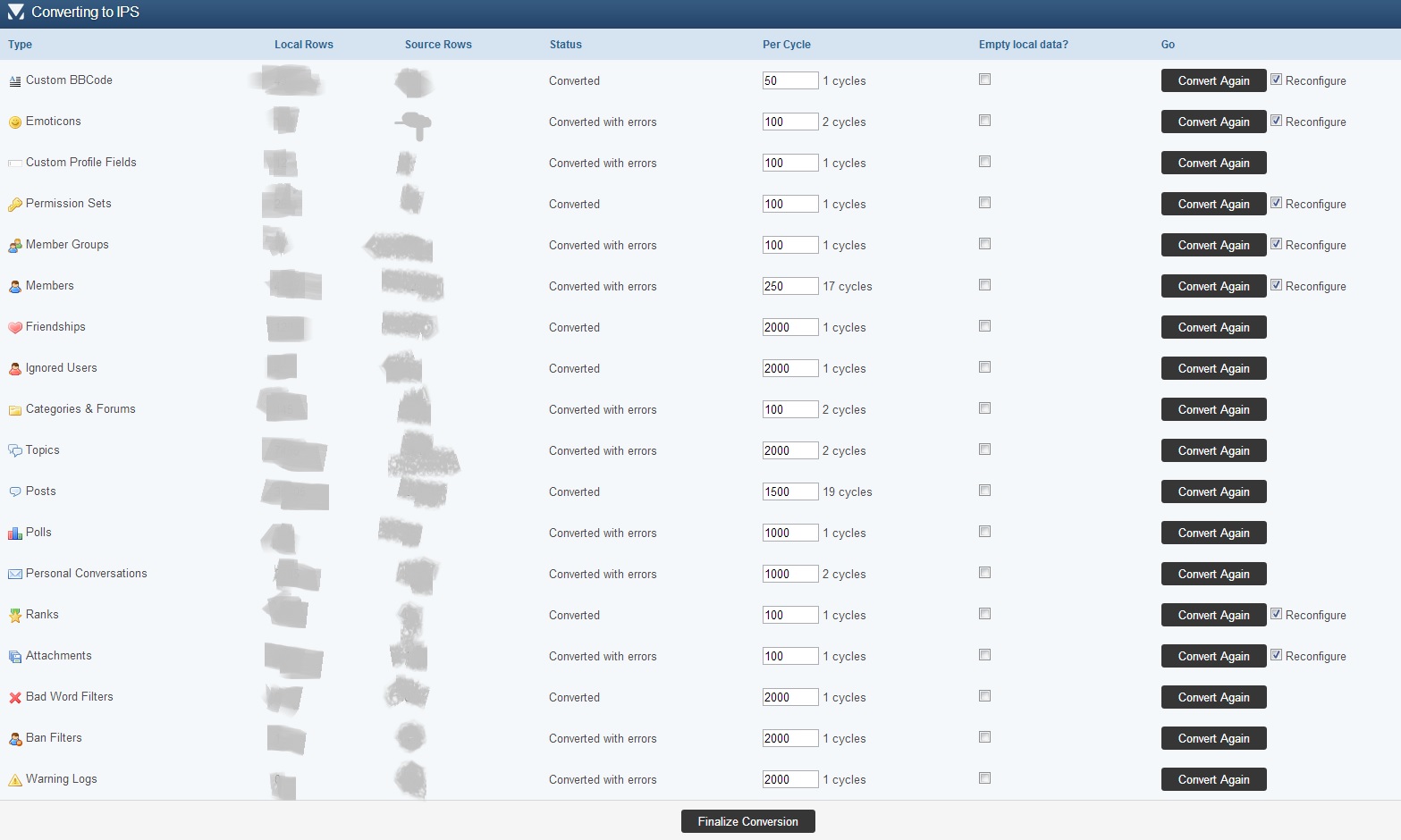Image resolution: width=1401 pixels, height=840 pixels.
Task: Toggle Reconfigure checkbox for Attachments
Action: pyautogui.click(x=1277, y=655)
